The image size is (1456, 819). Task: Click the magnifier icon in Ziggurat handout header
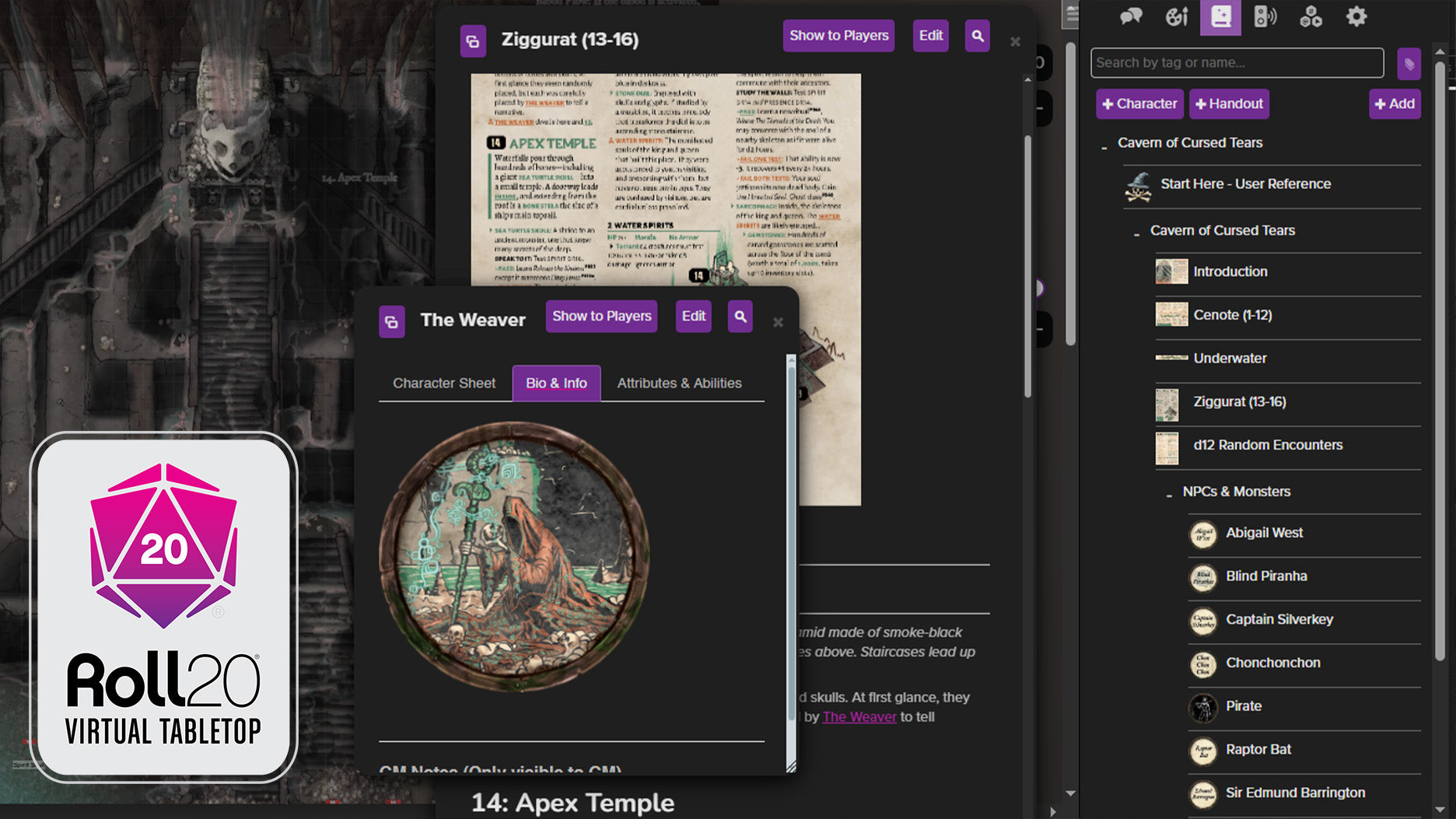click(x=977, y=36)
